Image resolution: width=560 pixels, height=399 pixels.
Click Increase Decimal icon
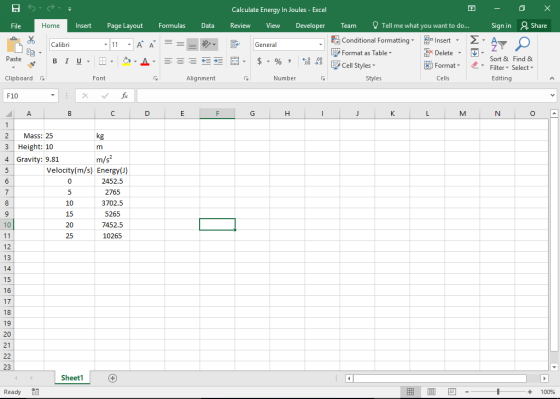tap(306, 61)
